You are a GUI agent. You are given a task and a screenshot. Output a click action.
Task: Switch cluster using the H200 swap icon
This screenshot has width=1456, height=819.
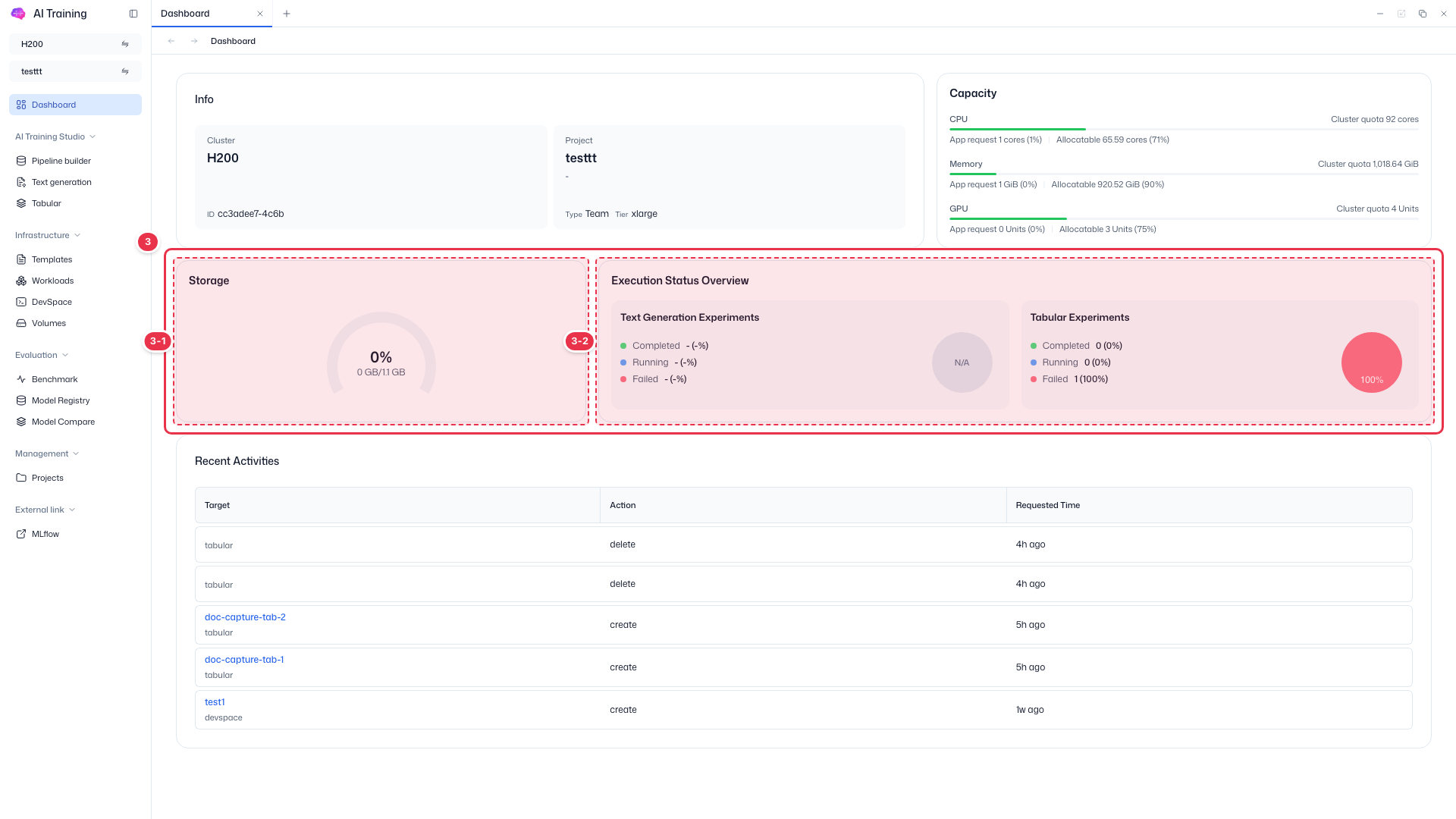tap(125, 44)
